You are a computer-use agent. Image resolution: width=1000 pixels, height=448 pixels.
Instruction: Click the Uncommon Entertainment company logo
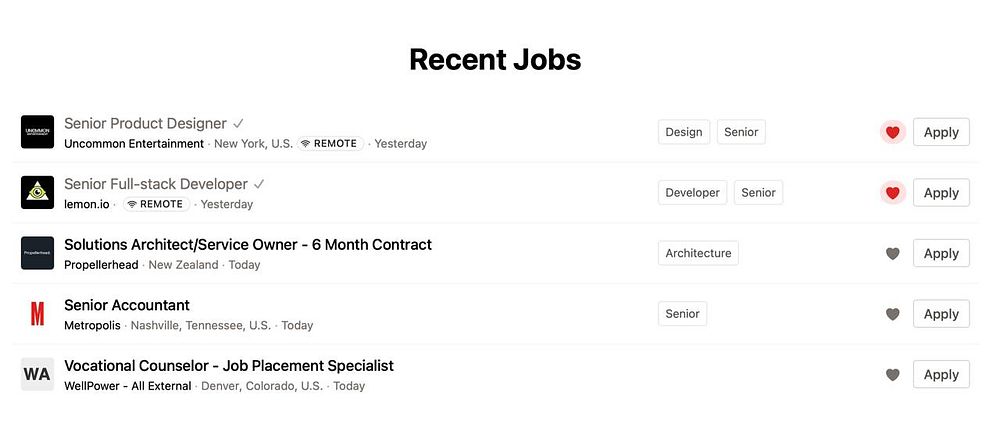[37, 132]
